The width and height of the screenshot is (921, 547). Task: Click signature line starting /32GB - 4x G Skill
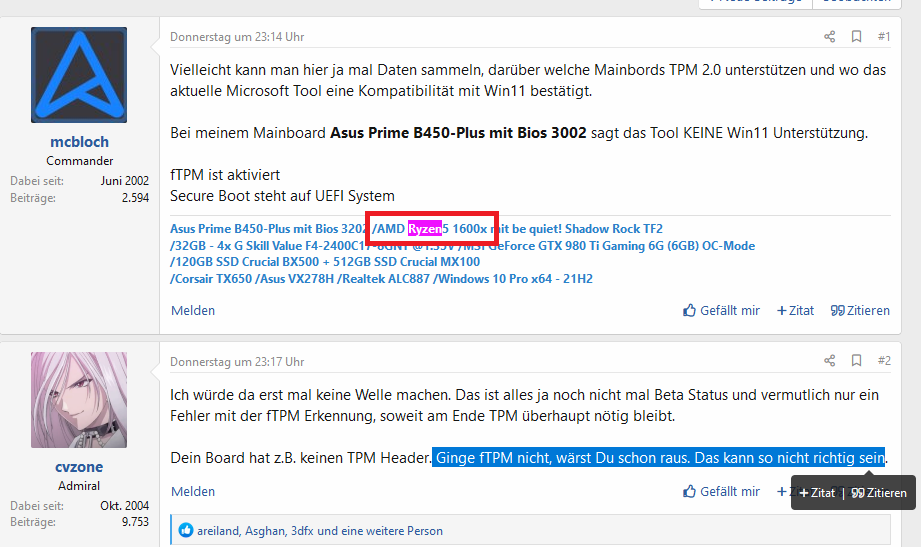pos(462,246)
